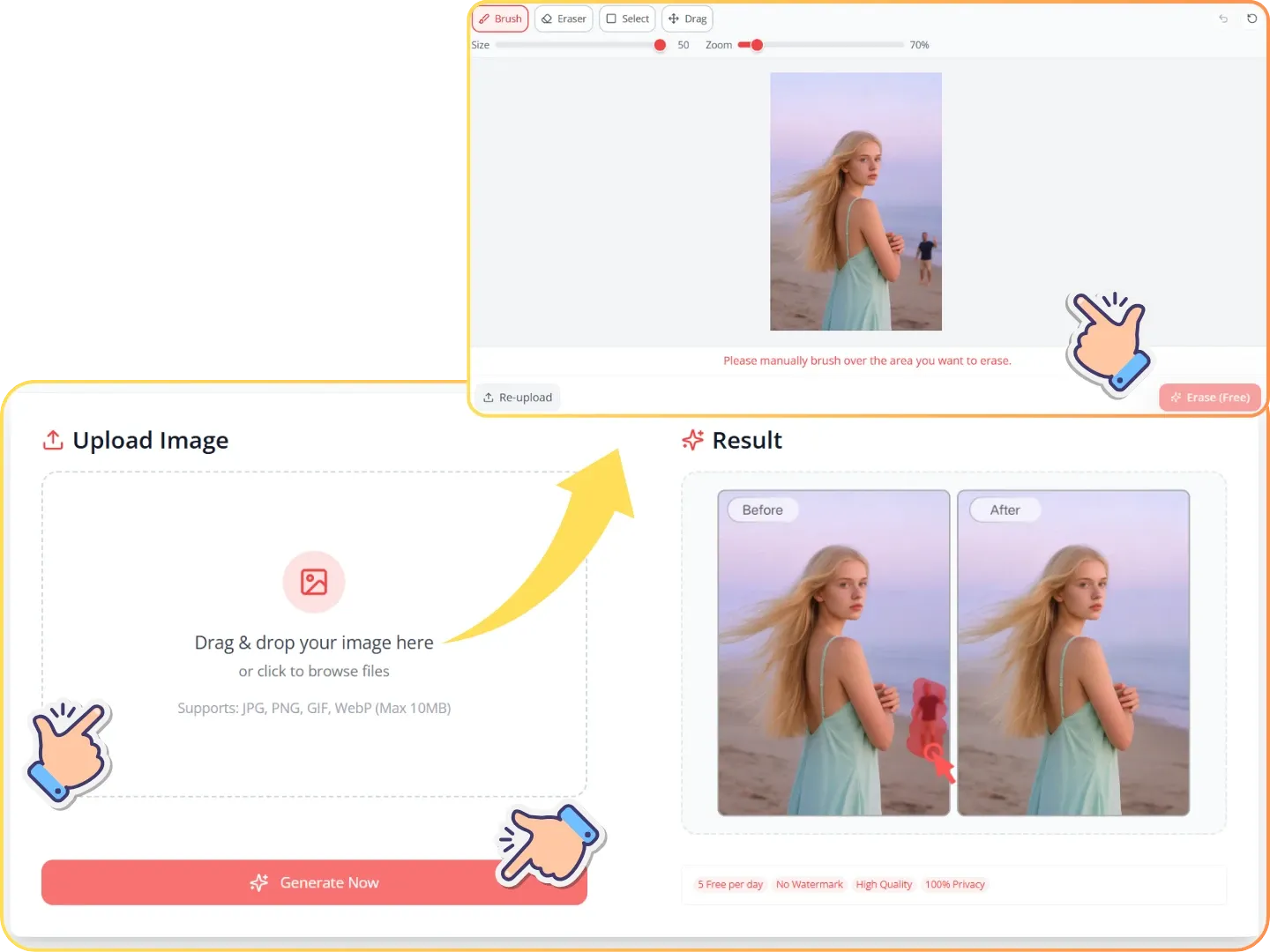
Task: Click the Erase (Free) button
Action: coord(1210,398)
